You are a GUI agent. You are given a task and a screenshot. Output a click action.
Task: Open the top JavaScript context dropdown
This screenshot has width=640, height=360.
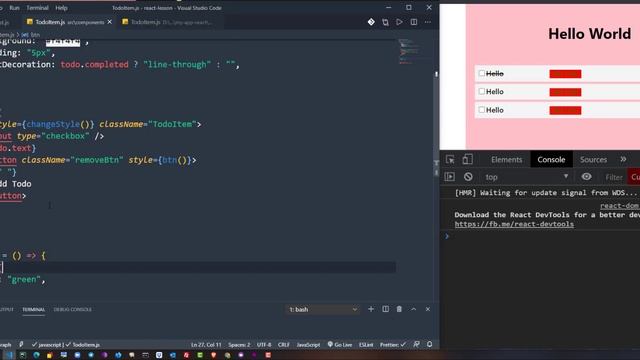(x=526, y=177)
